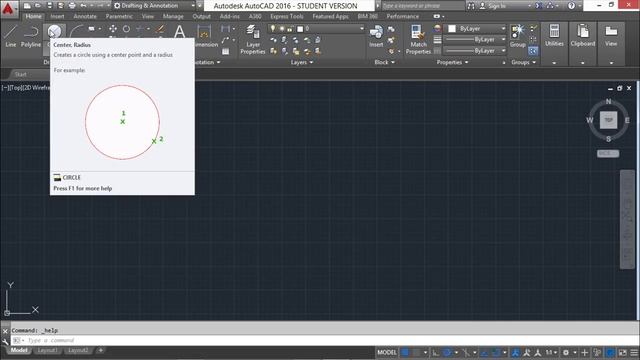Click the WCS label under ViewCube
This screenshot has height=360, width=640.
tap(608, 153)
